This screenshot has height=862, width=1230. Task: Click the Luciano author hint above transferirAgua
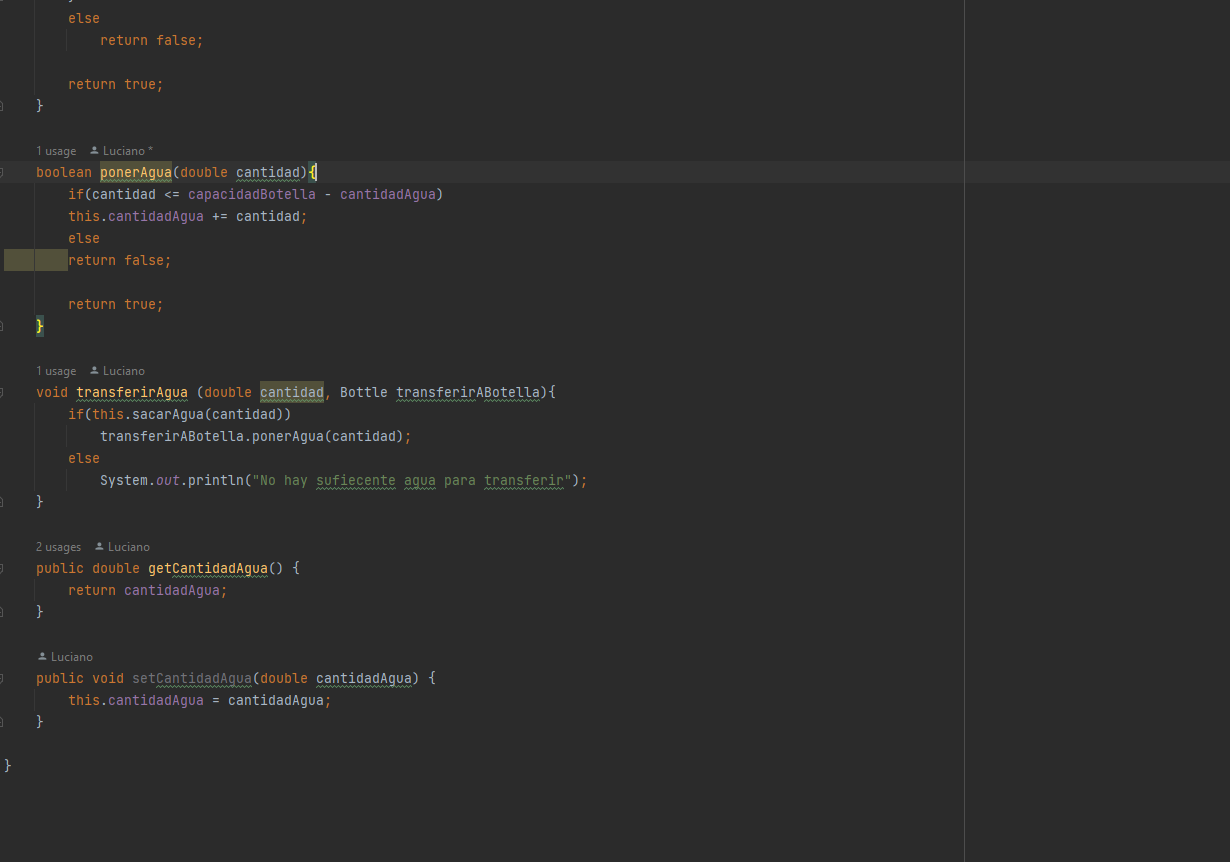pos(117,371)
